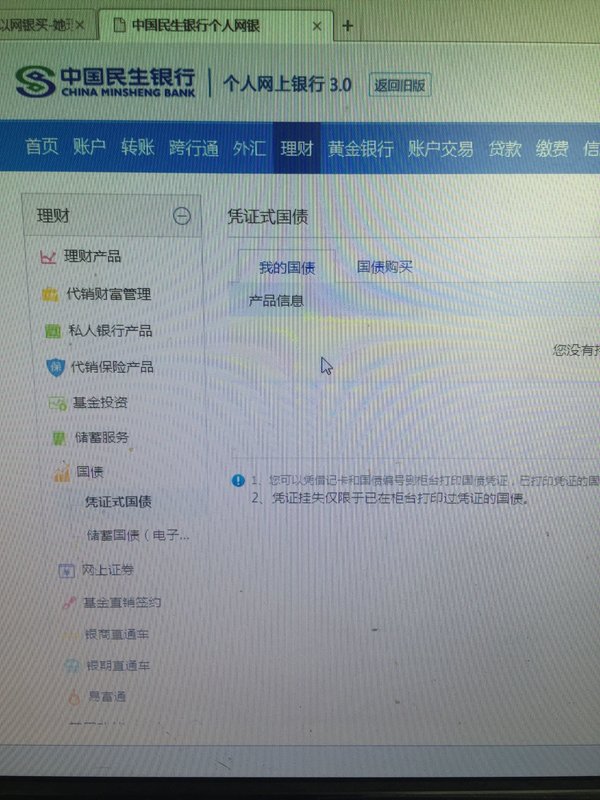Screen dimensions: 600x800
Task: Select the 理财 nav menu
Action: coord(296,148)
